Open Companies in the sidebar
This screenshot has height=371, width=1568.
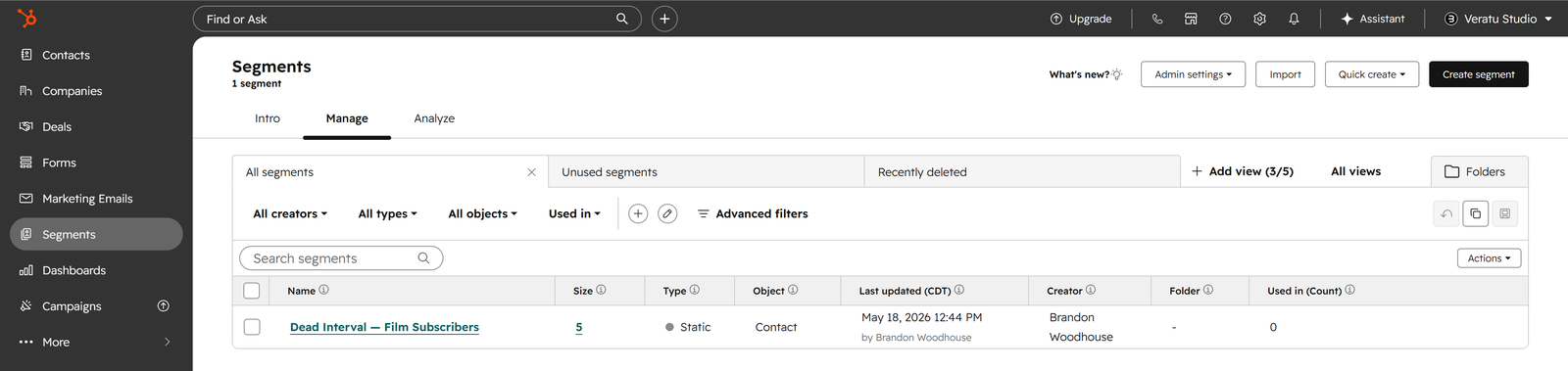[x=96, y=91]
